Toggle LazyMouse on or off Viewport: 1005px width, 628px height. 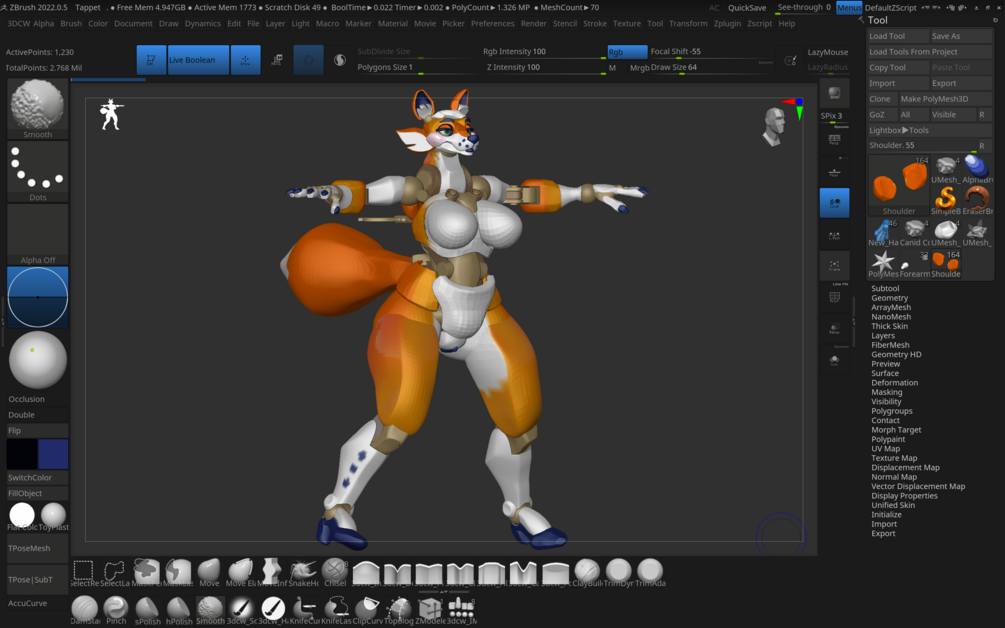coord(827,52)
